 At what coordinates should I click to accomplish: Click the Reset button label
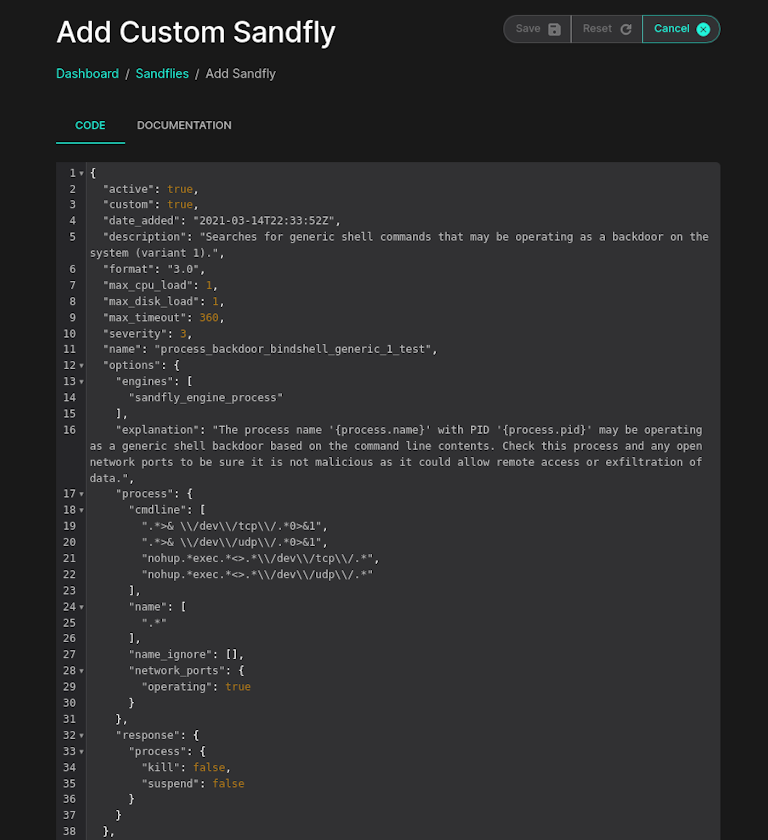(x=597, y=29)
